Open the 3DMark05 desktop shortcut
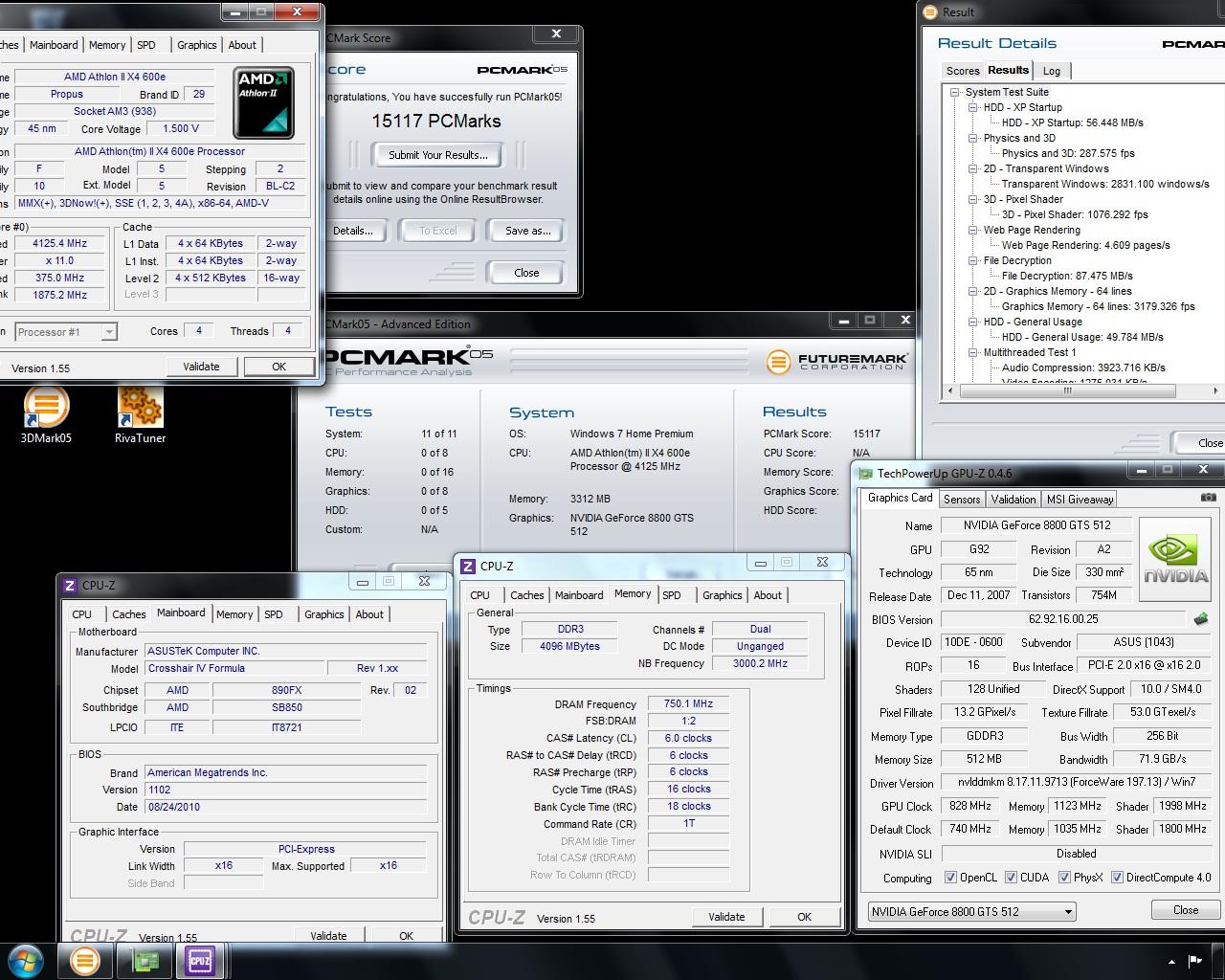 pos(46,414)
